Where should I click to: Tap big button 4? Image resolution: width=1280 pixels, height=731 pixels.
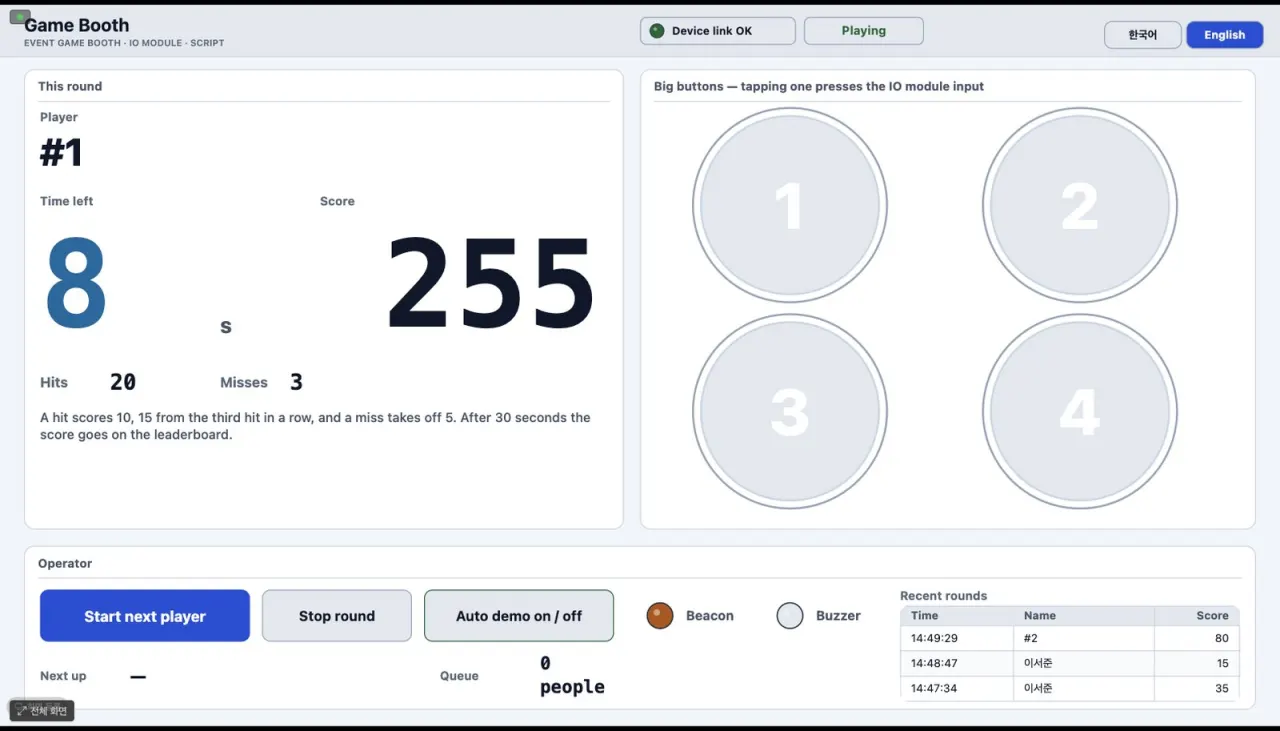coord(1079,411)
